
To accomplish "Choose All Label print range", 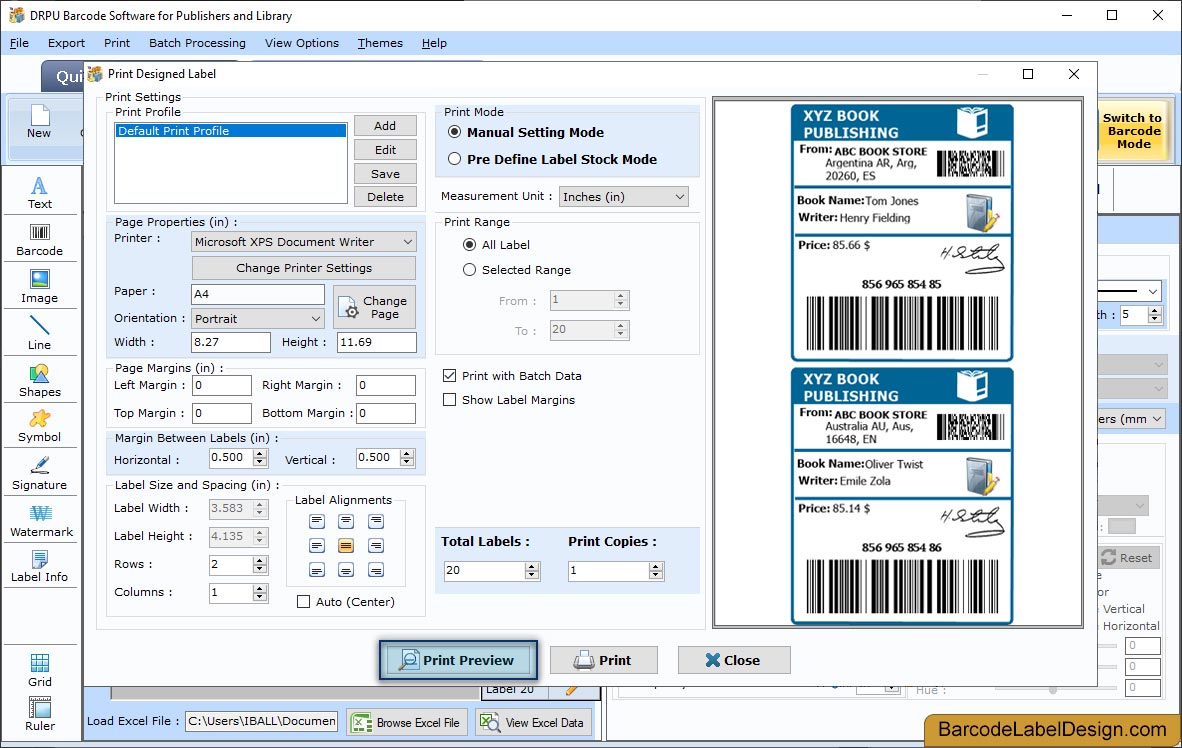I will point(469,244).
